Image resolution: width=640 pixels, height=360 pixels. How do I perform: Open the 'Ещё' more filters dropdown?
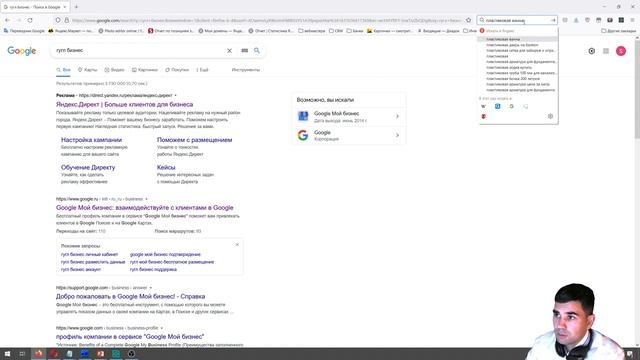click(202, 70)
